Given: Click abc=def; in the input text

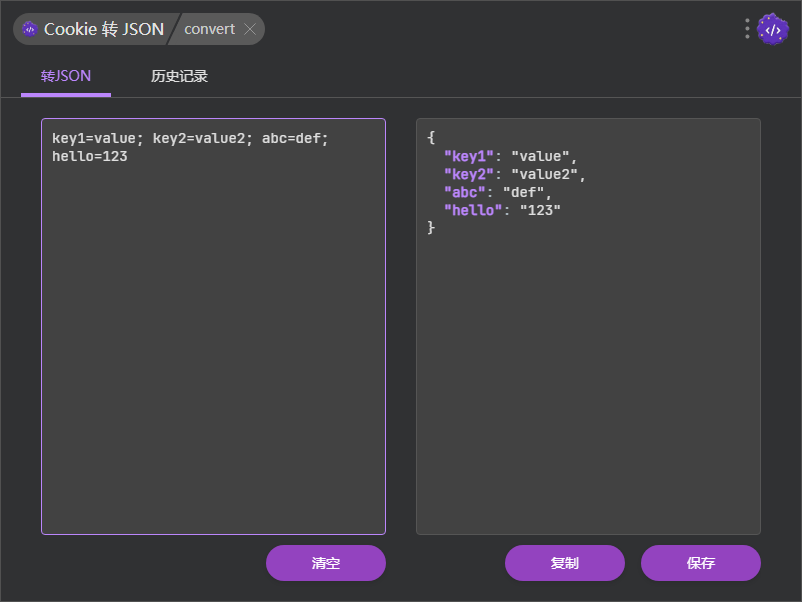Looking at the screenshot, I should click(295, 139).
